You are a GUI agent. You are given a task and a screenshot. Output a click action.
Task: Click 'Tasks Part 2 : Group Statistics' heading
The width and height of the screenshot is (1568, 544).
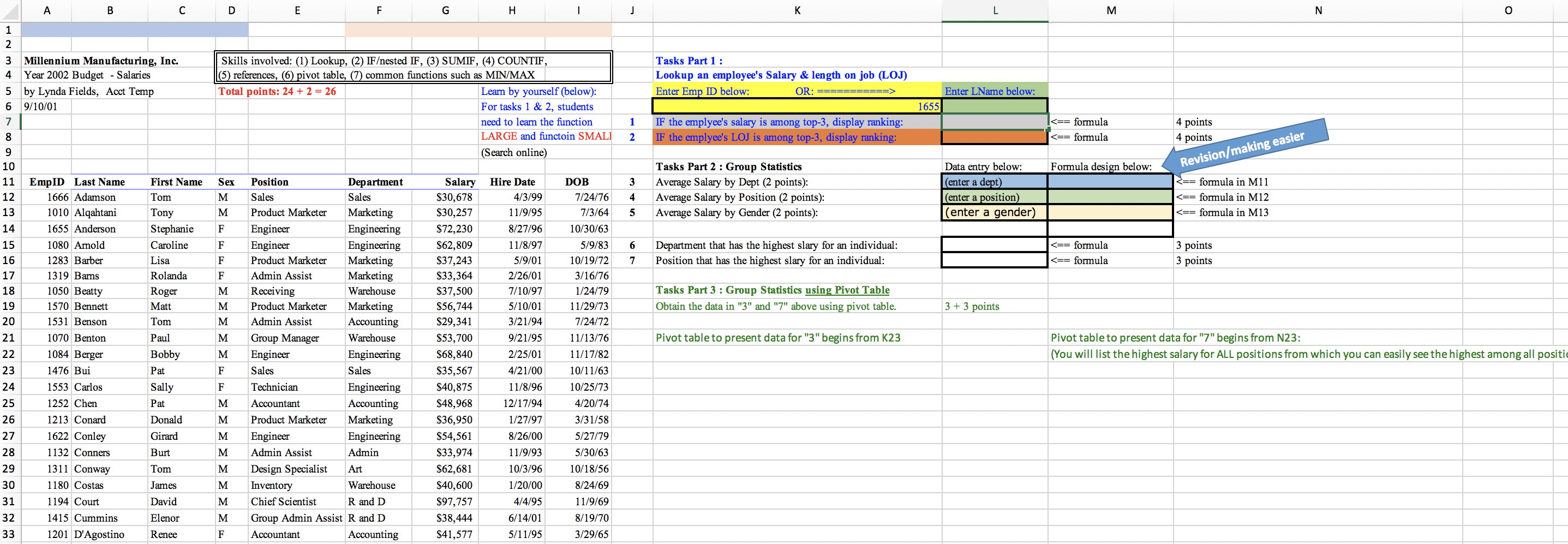[728, 167]
